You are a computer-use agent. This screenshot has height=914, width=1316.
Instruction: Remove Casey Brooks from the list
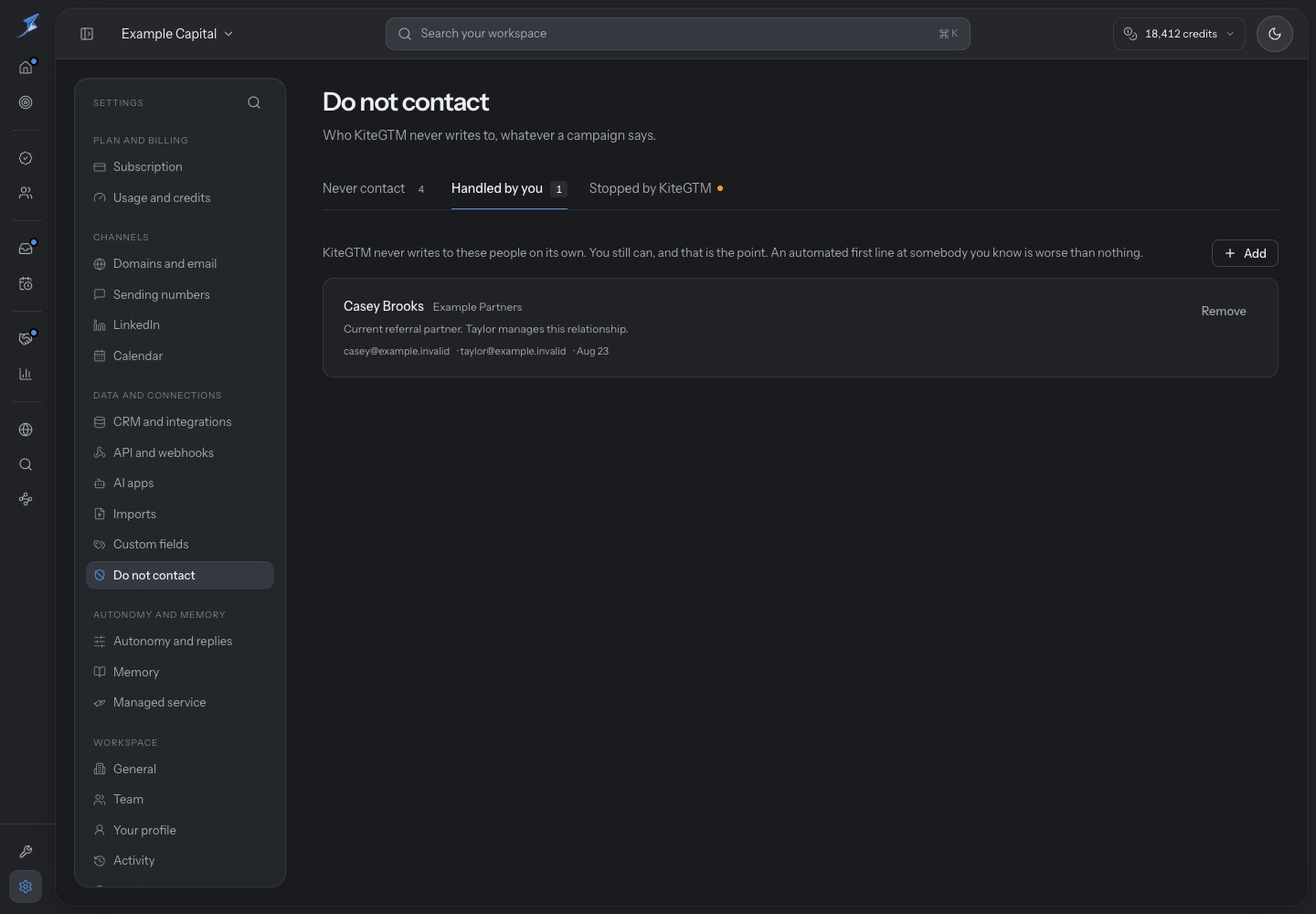(1224, 311)
